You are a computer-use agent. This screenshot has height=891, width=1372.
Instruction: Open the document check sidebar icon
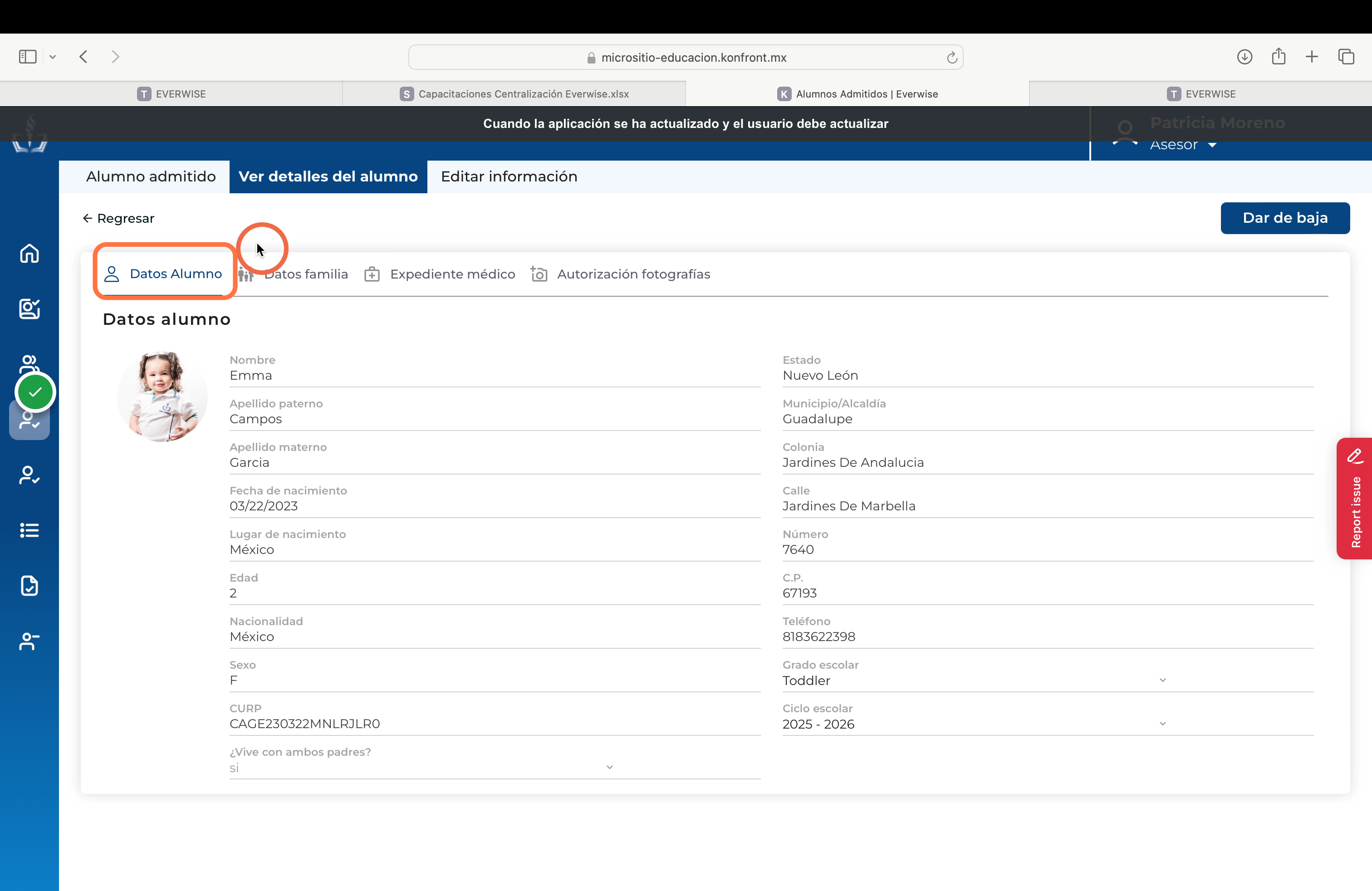pyautogui.click(x=29, y=586)
